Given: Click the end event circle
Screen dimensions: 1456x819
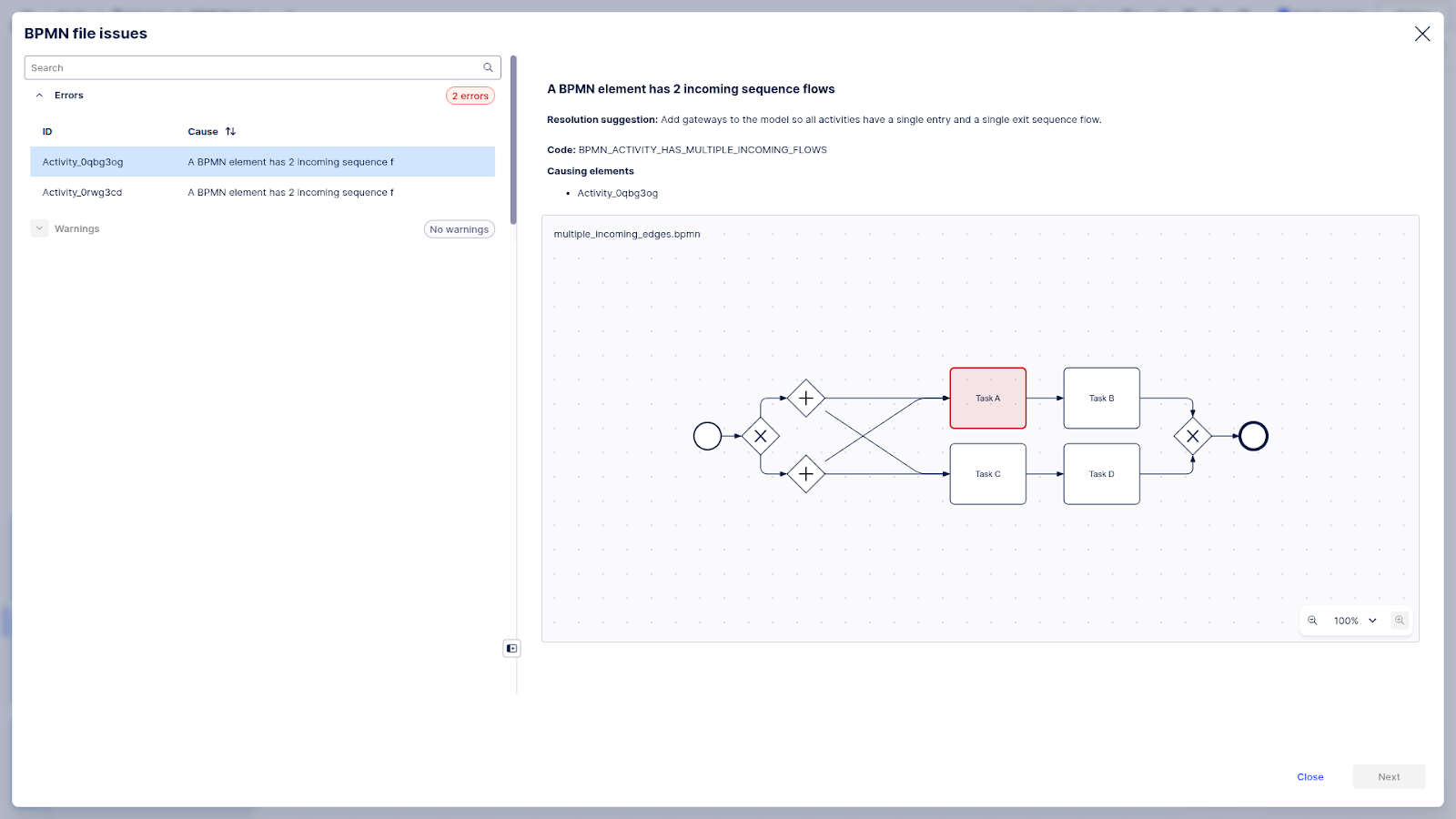Looking at the screenshot, I should click(x=1253, y=436).
